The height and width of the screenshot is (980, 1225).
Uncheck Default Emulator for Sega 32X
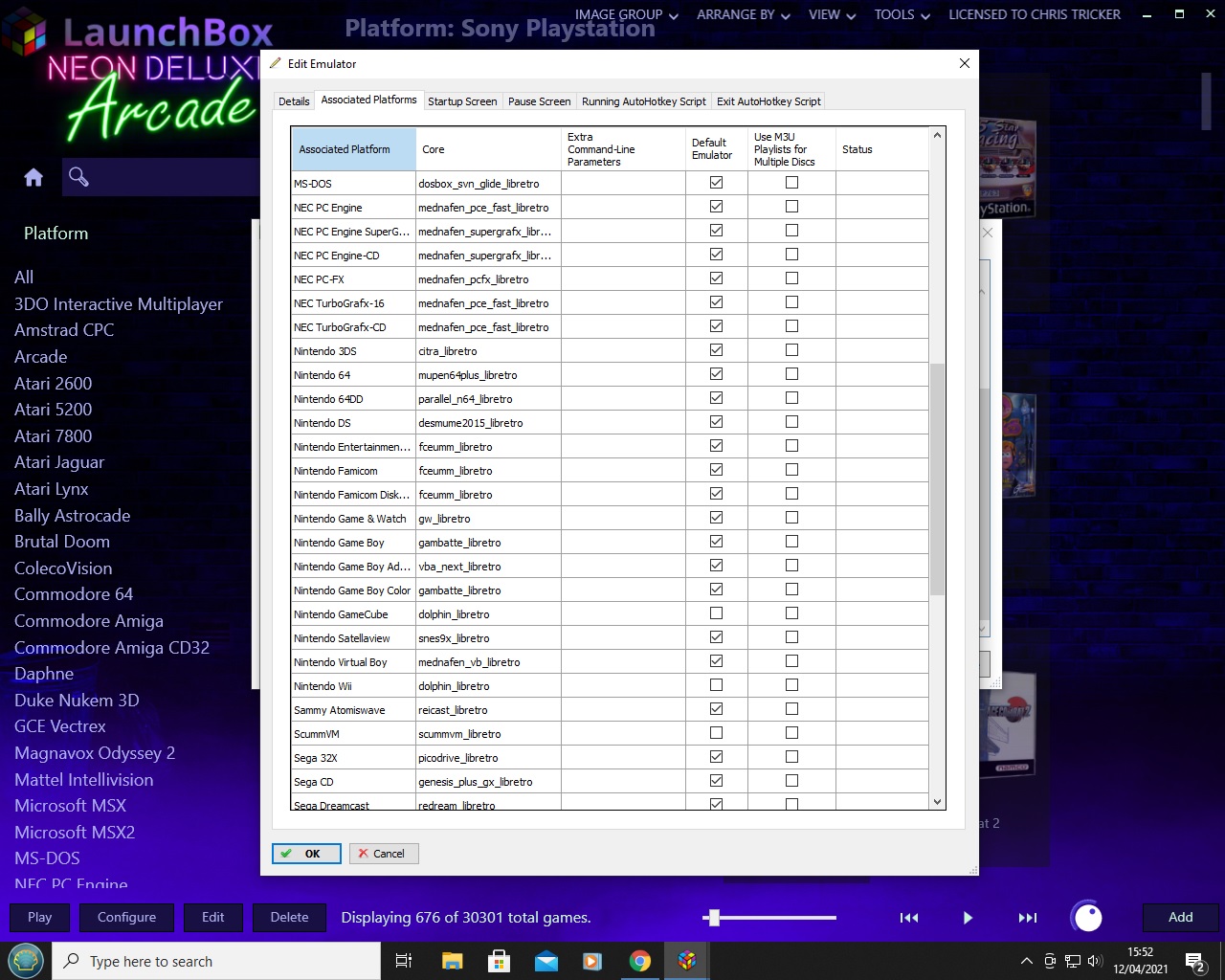[716, 757]
